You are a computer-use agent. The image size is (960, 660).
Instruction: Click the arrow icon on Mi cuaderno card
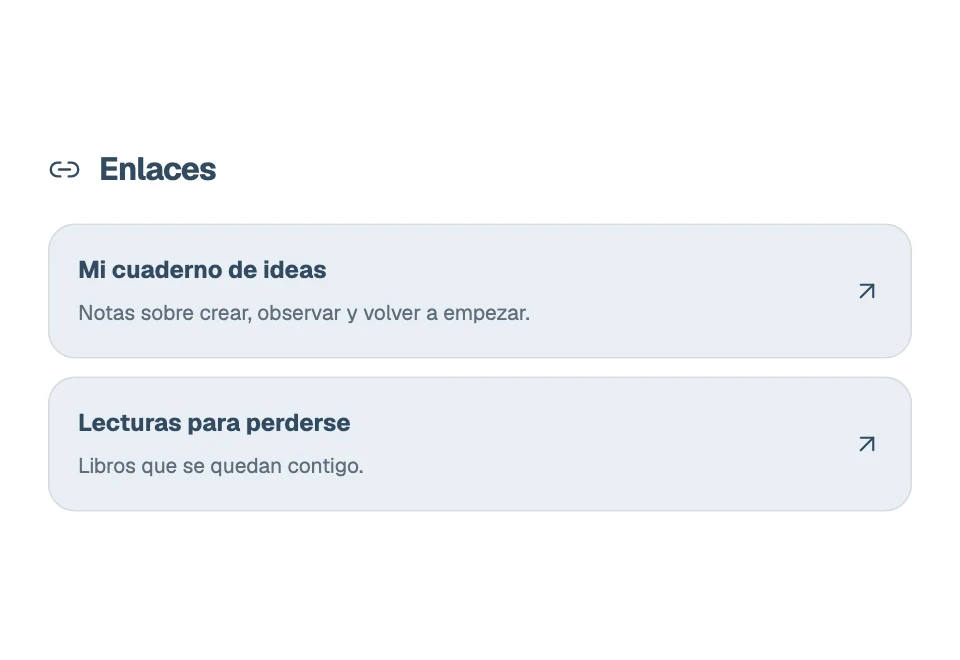[867, 291]
